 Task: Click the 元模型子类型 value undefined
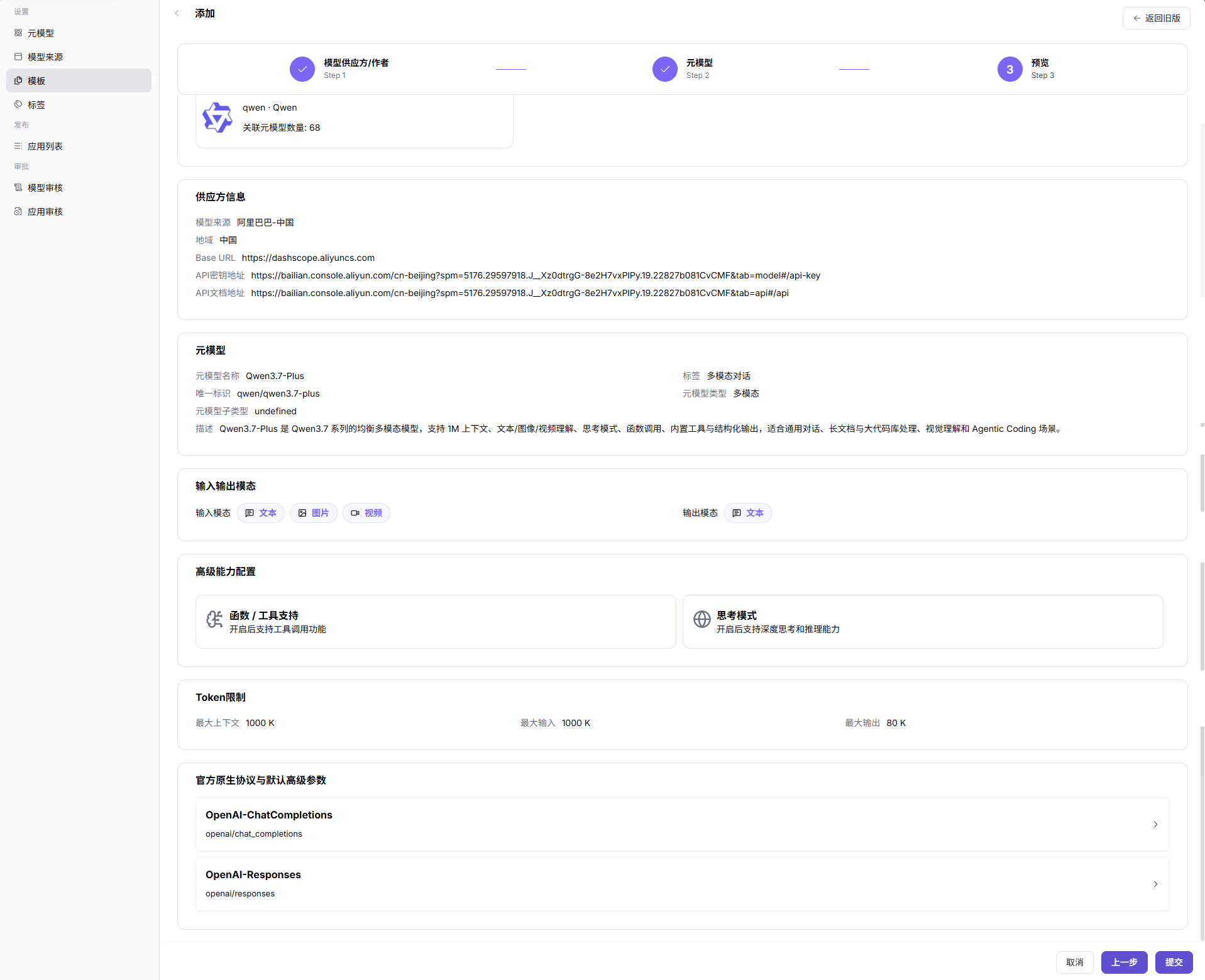[x=275, y=411]
